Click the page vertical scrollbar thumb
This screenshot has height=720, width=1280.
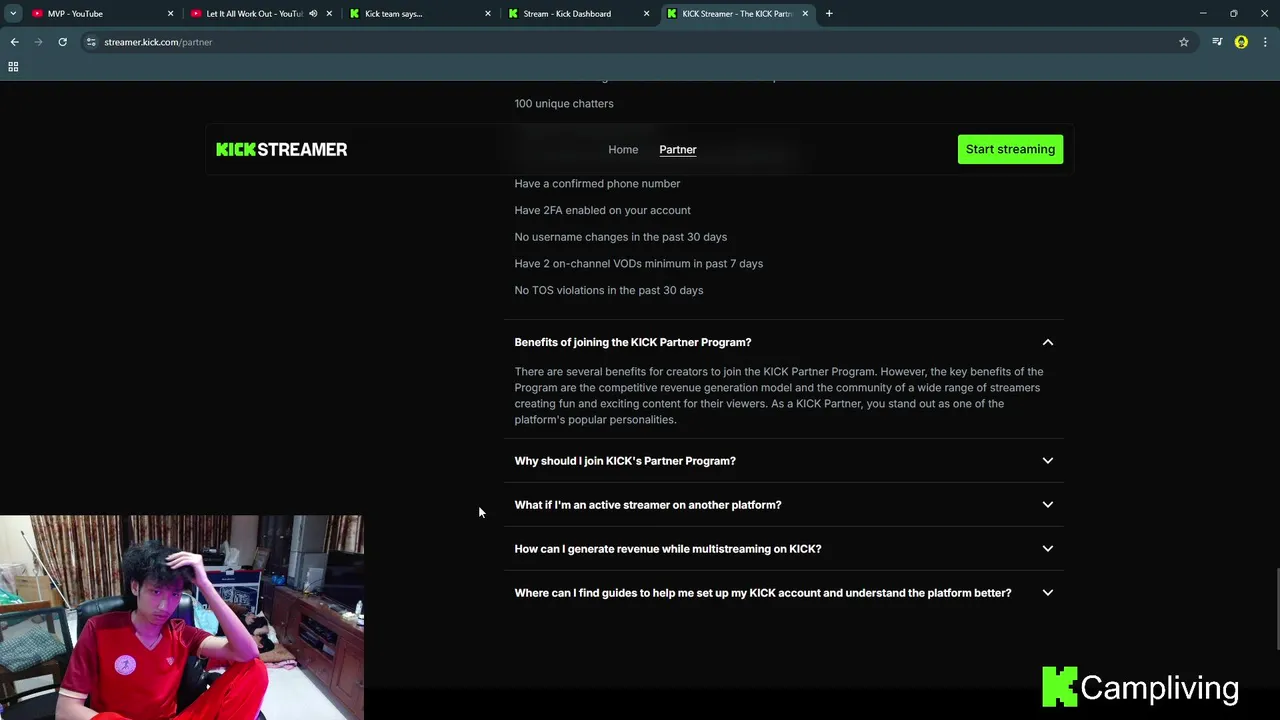pyautogui.click(x=1276, y=609)
